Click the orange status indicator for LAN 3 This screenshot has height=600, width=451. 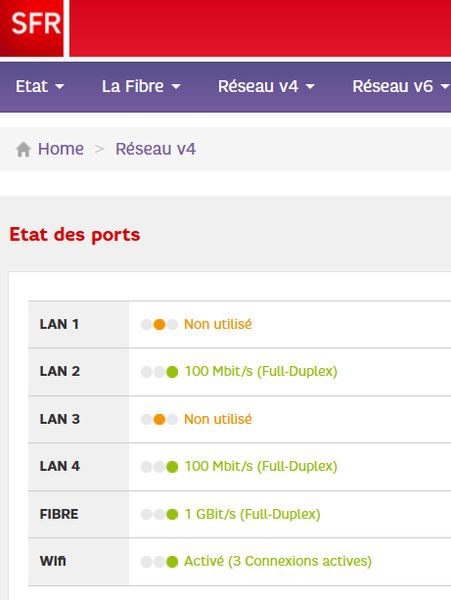(x=159, y=419)
